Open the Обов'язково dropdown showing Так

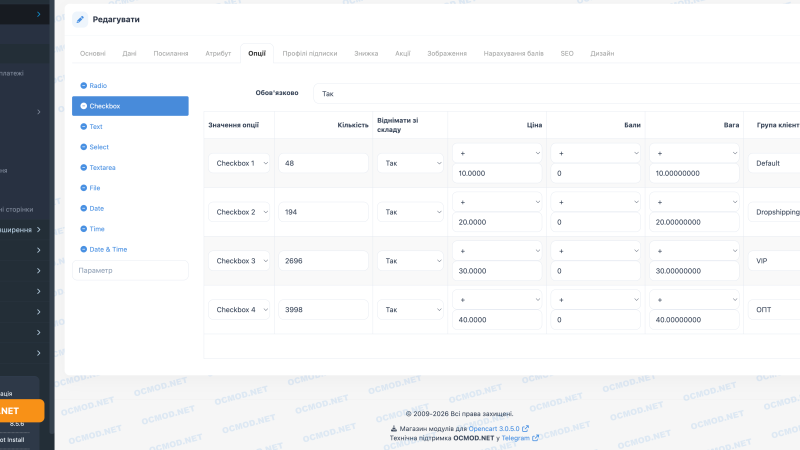point(556,93)
